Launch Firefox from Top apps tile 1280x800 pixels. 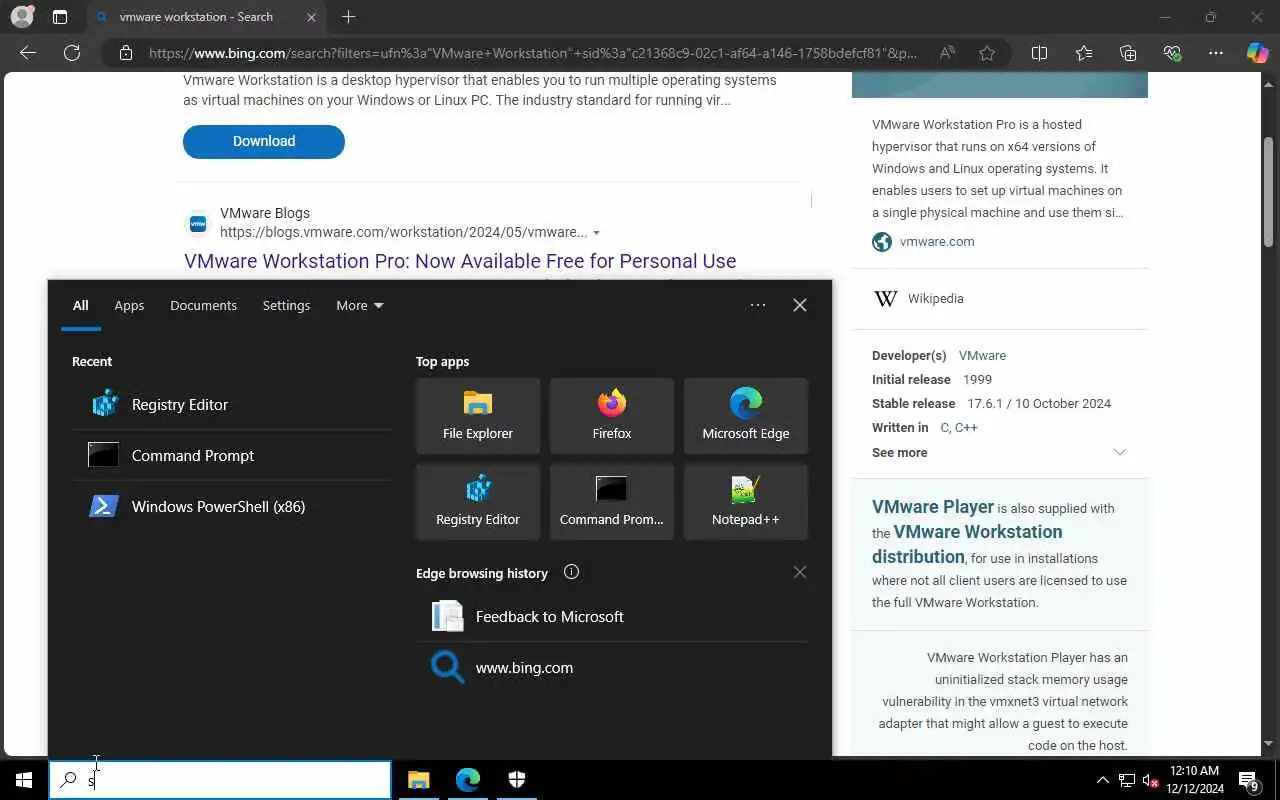pyautogui.click(x=612, y=416)
